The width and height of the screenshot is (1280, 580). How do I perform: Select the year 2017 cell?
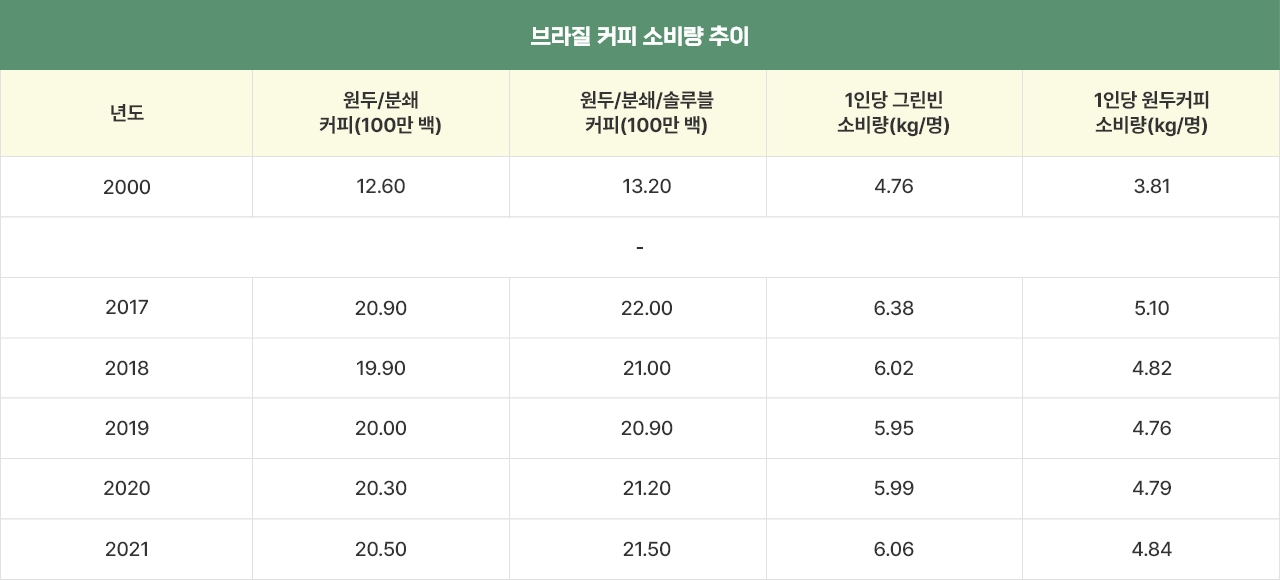(127, 308)
